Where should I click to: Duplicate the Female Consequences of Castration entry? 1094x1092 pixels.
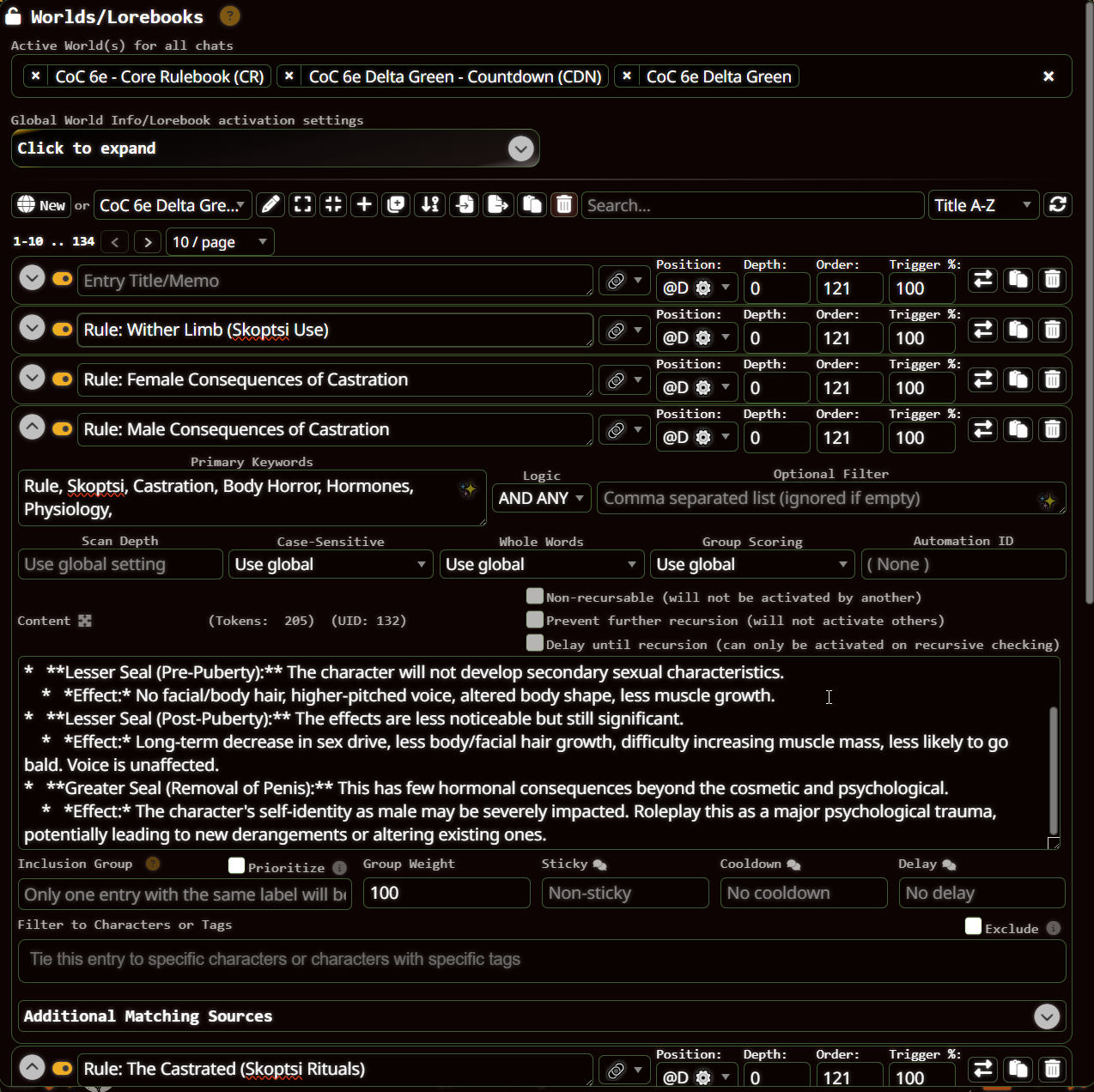click(x=1018, y=379)
